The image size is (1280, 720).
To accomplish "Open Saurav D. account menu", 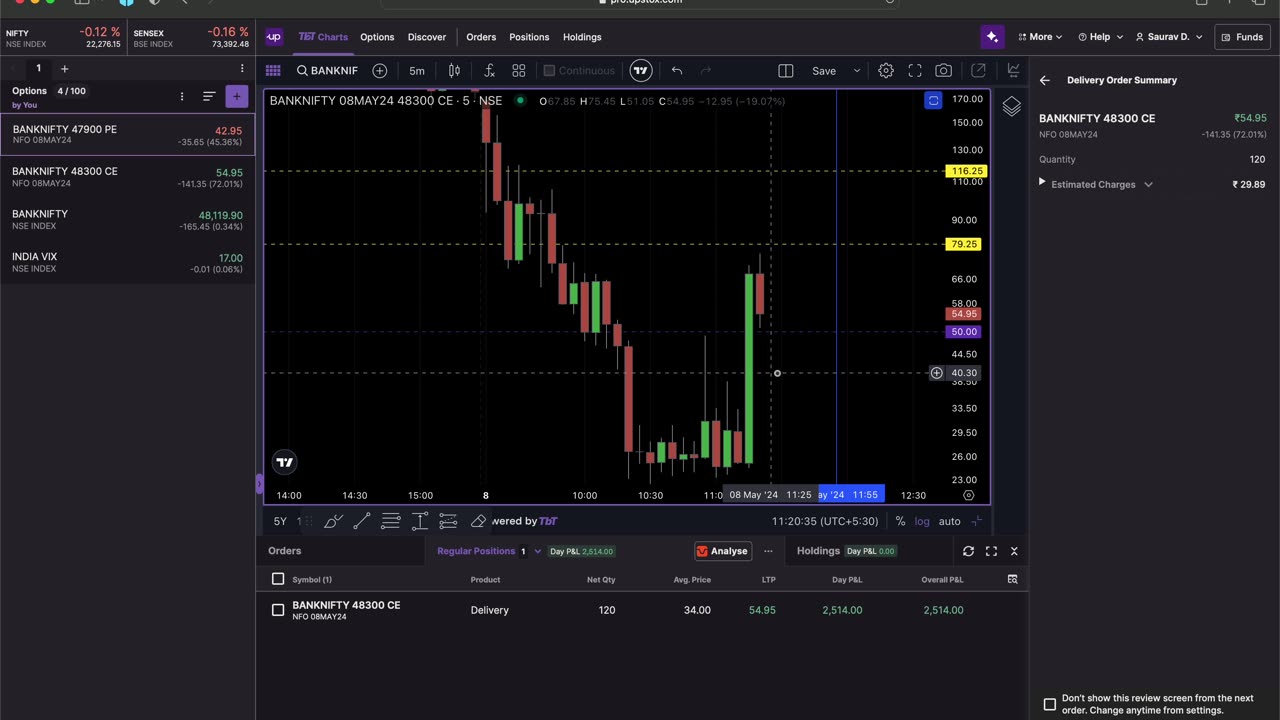I will [x=1169, y=37].
